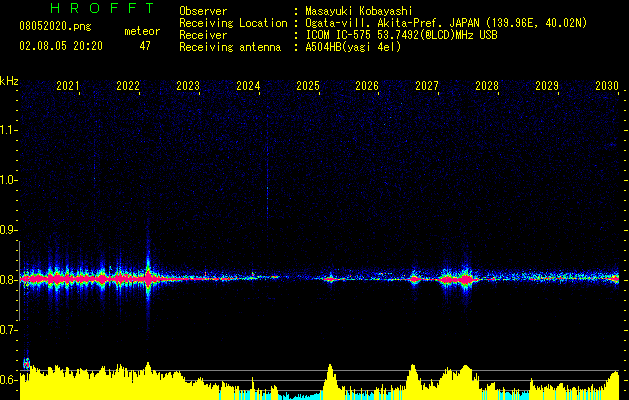
Task: Click the 0.6 kHz axis label
Action: 8,380
